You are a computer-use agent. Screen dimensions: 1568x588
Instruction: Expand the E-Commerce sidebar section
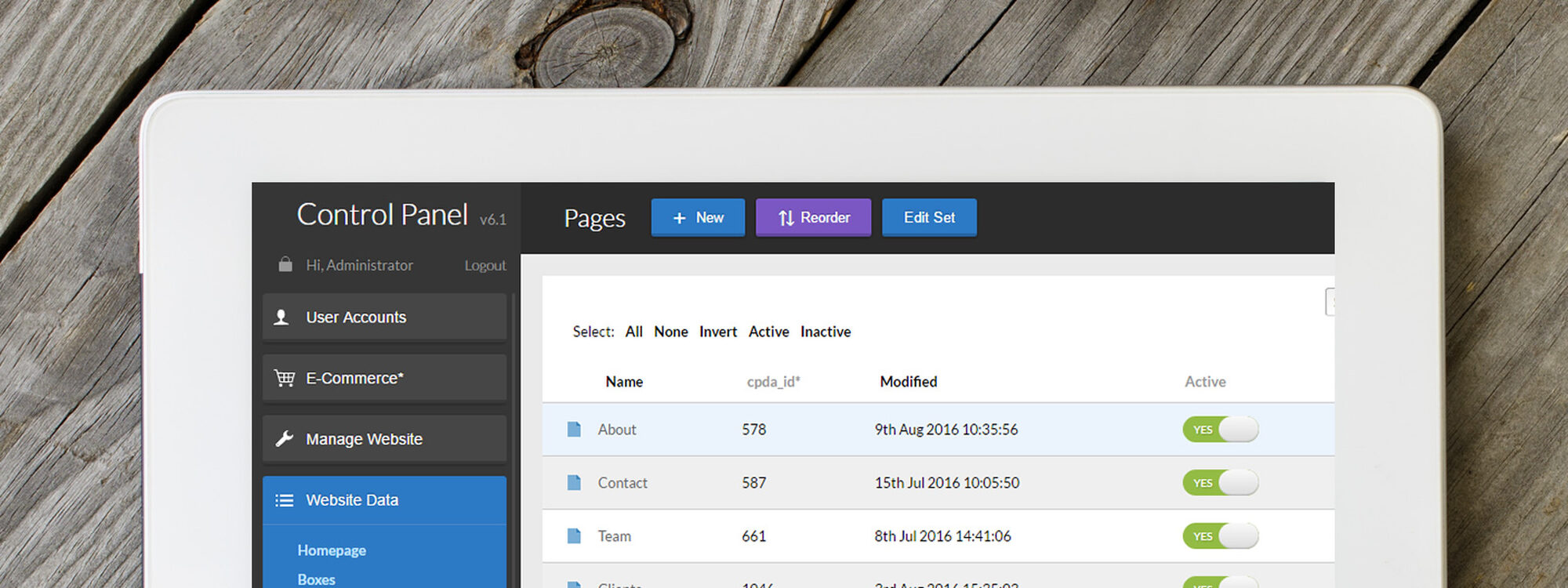(x=384, y=378)
